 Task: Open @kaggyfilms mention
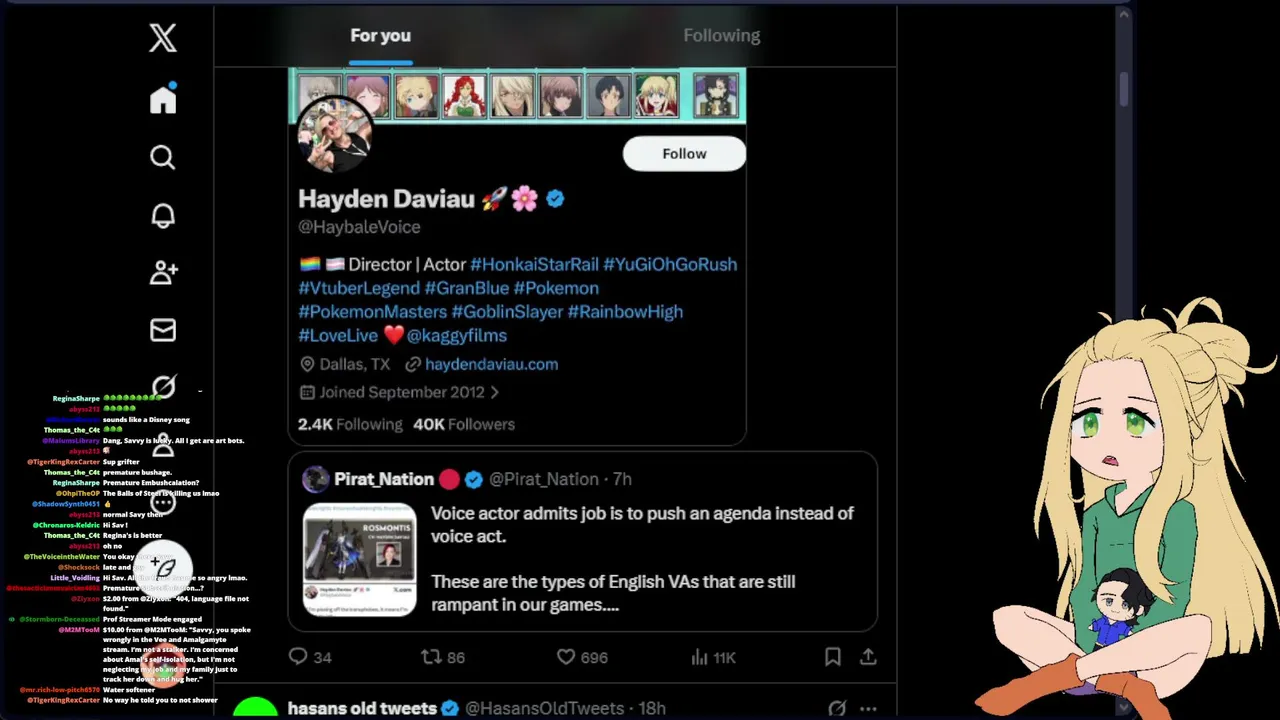click(456, 336)
